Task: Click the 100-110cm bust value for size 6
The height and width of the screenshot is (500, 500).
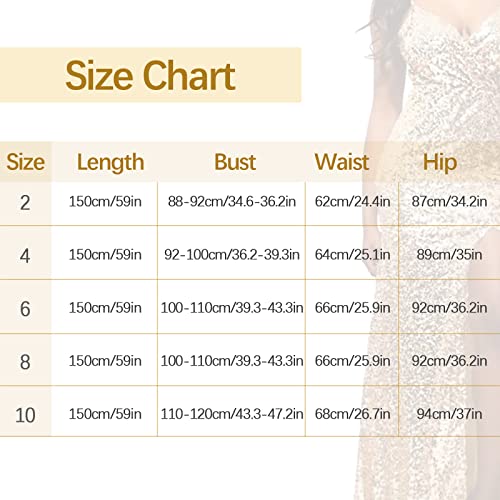Action: [232, 308]
